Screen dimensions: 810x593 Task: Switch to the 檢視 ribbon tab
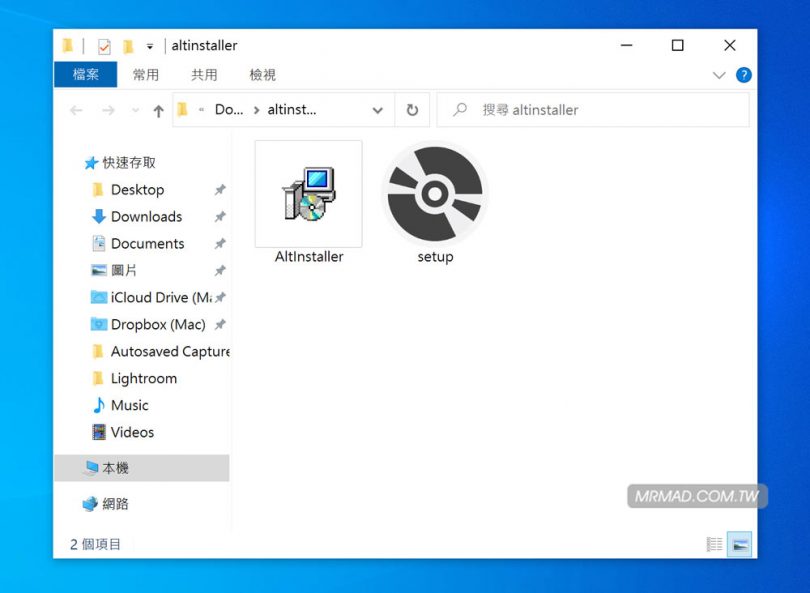tap(261, 74)
